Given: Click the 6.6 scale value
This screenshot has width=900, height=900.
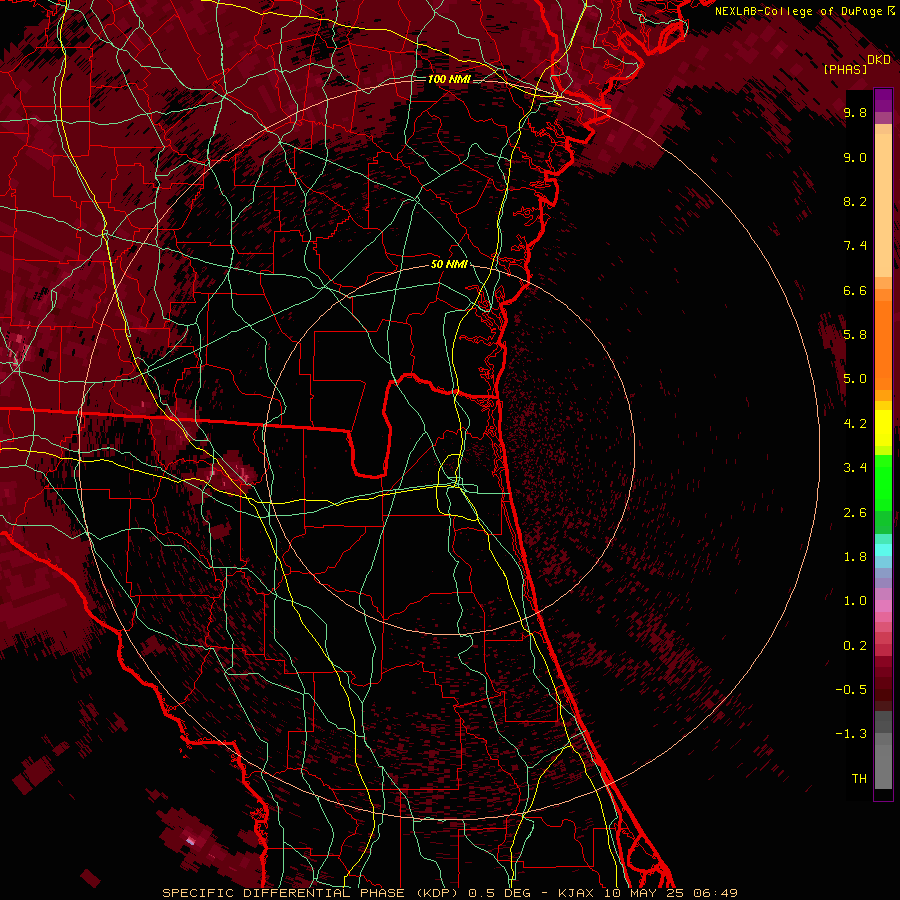Looking at the screenshot, I should [x=855, y=290].
